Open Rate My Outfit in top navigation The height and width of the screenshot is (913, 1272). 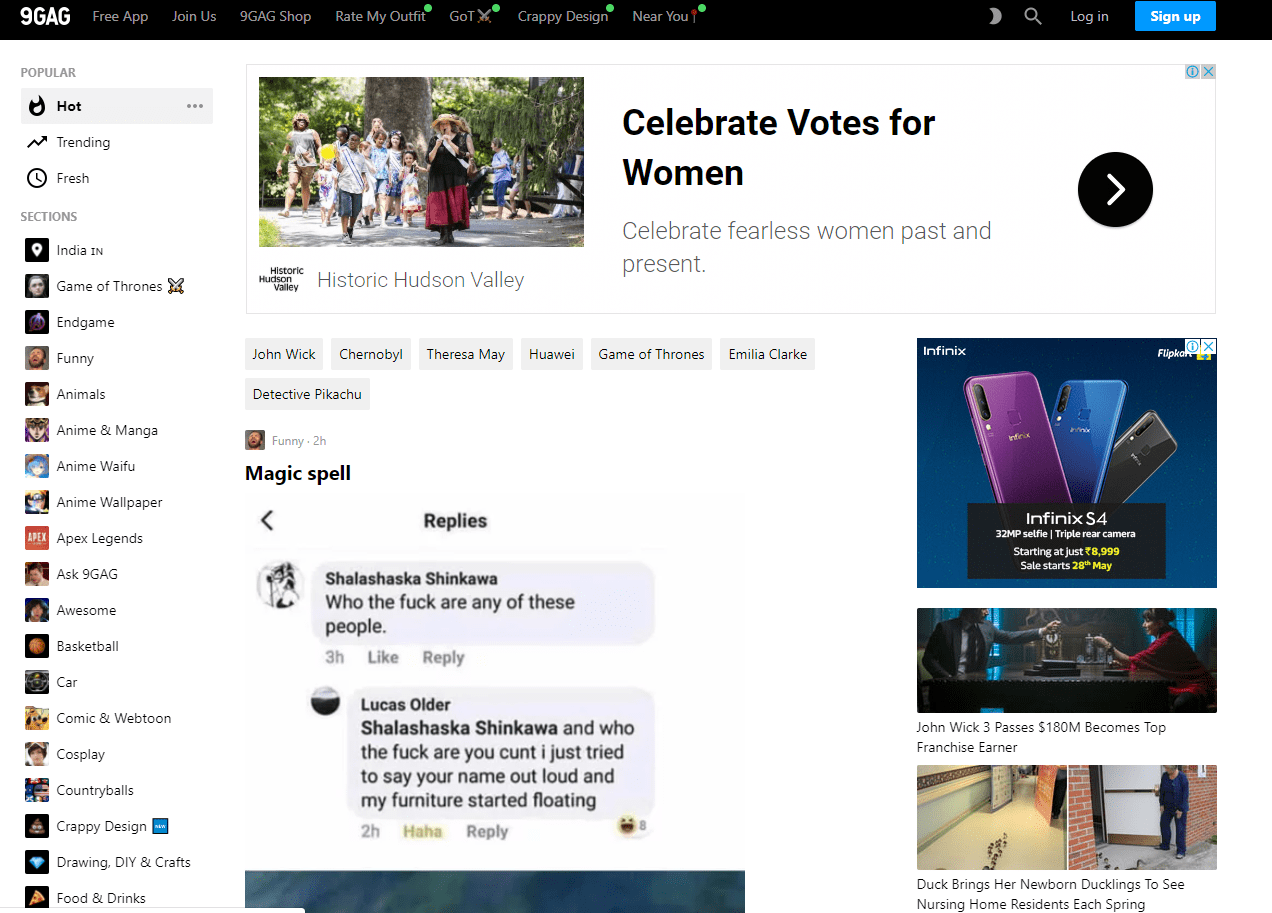(x=381, y=16)
